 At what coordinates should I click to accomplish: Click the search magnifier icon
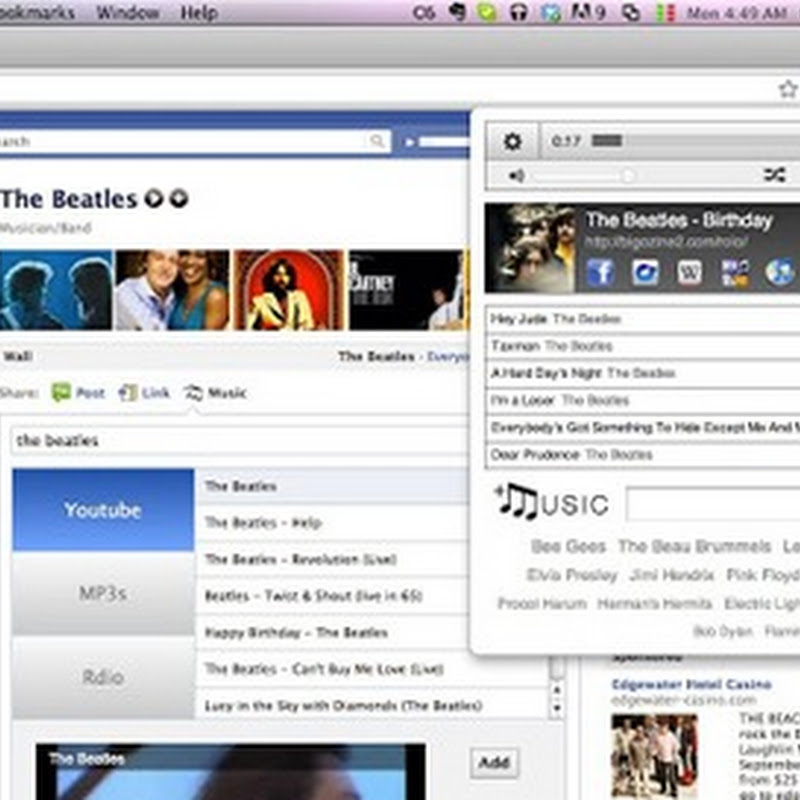(377, 140)
